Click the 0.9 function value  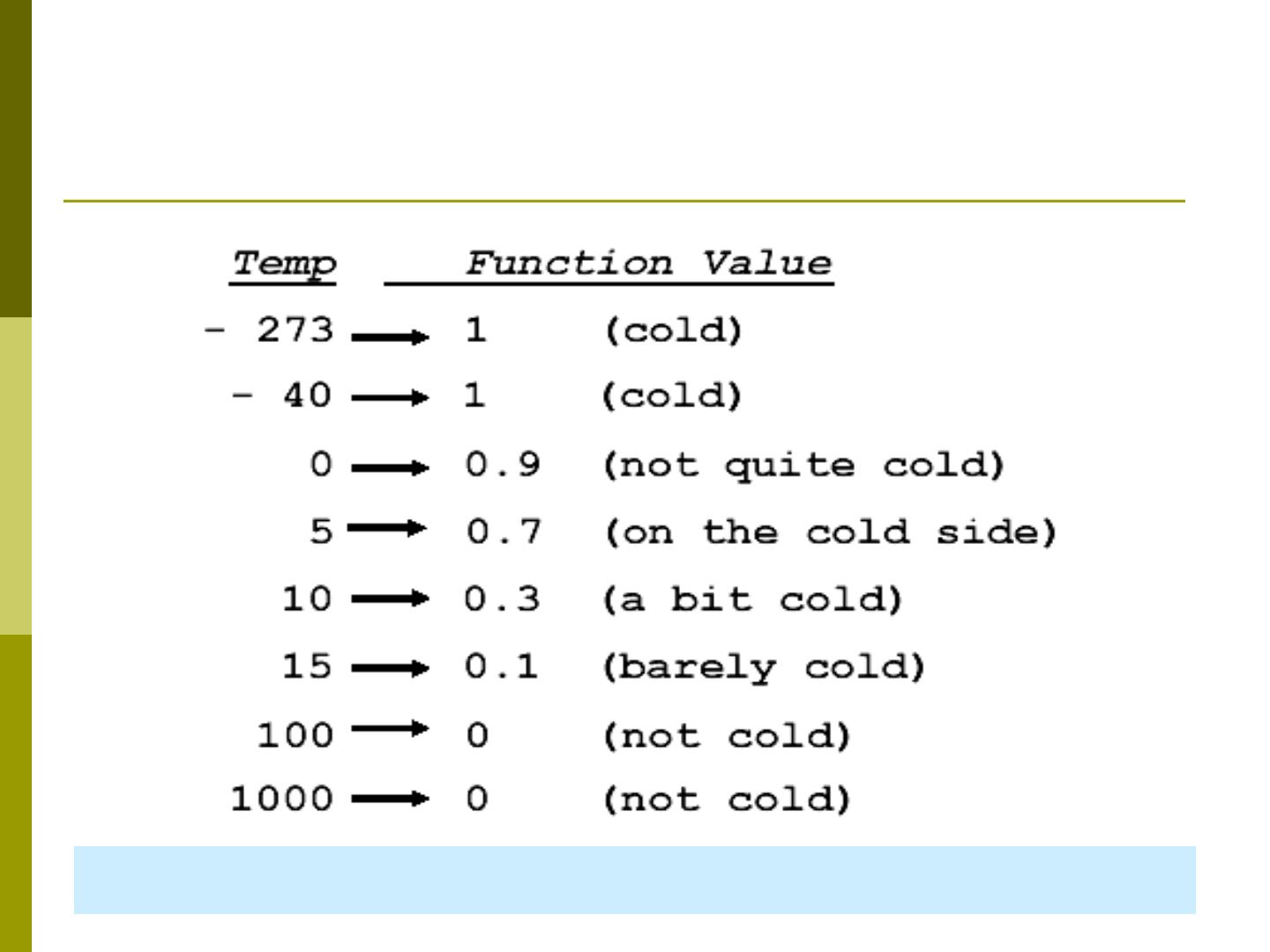503,465
